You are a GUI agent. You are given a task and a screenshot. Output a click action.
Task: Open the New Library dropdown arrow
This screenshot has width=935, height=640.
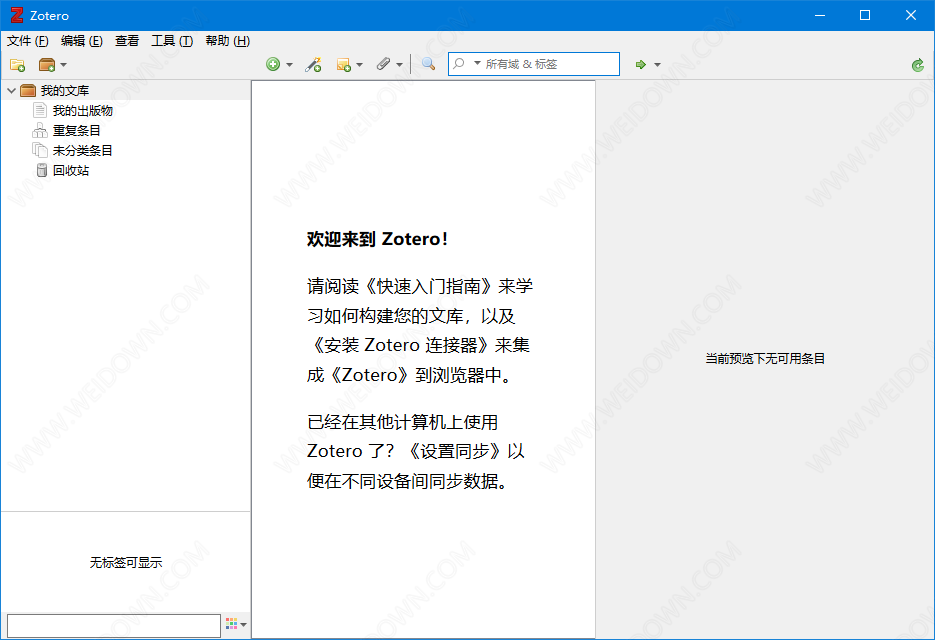pyautogui.click(x=64, y=64)
